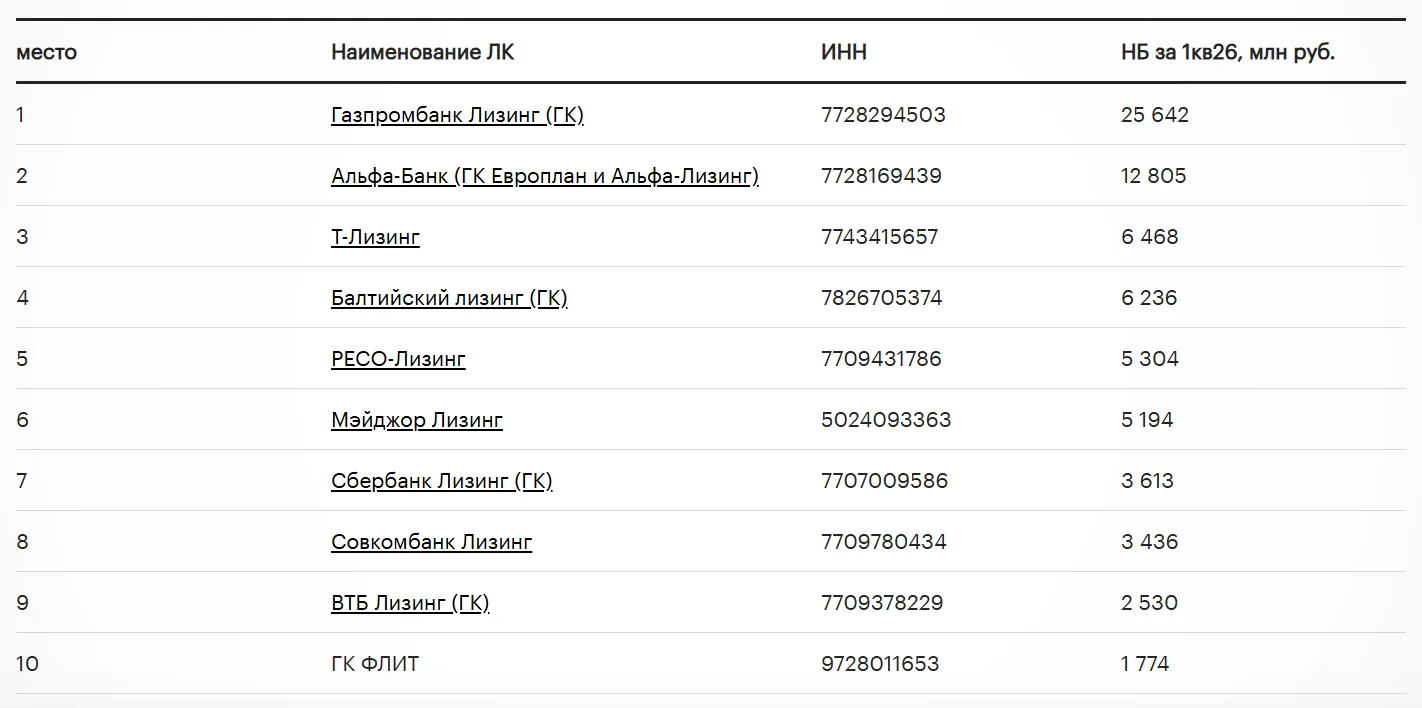Open the Мэйджор Лизинг link
The height and width of the screenshot is (708, 1422).
[417, 420]
